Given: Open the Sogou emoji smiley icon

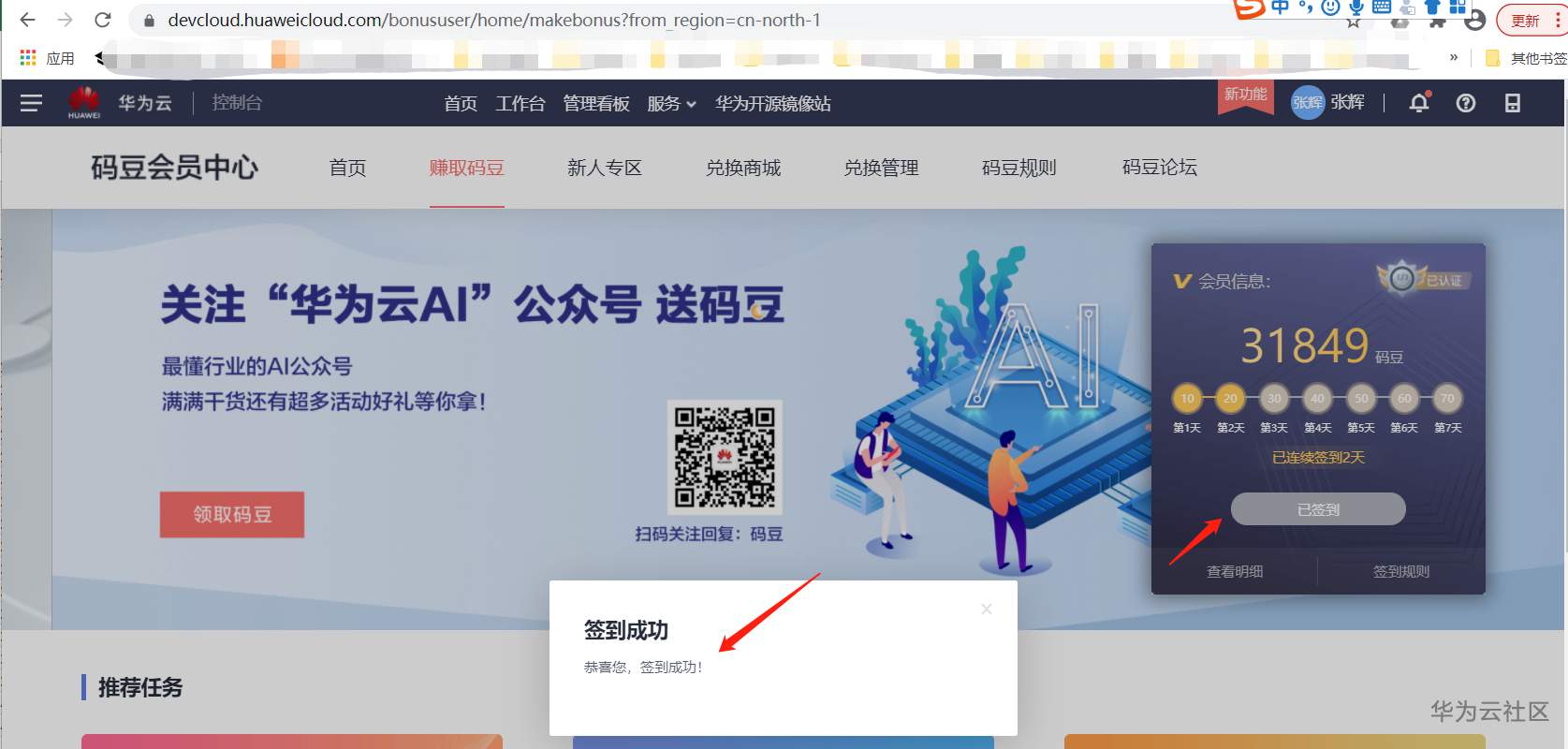Looking at the screenshot, I should coord(1330,7).
